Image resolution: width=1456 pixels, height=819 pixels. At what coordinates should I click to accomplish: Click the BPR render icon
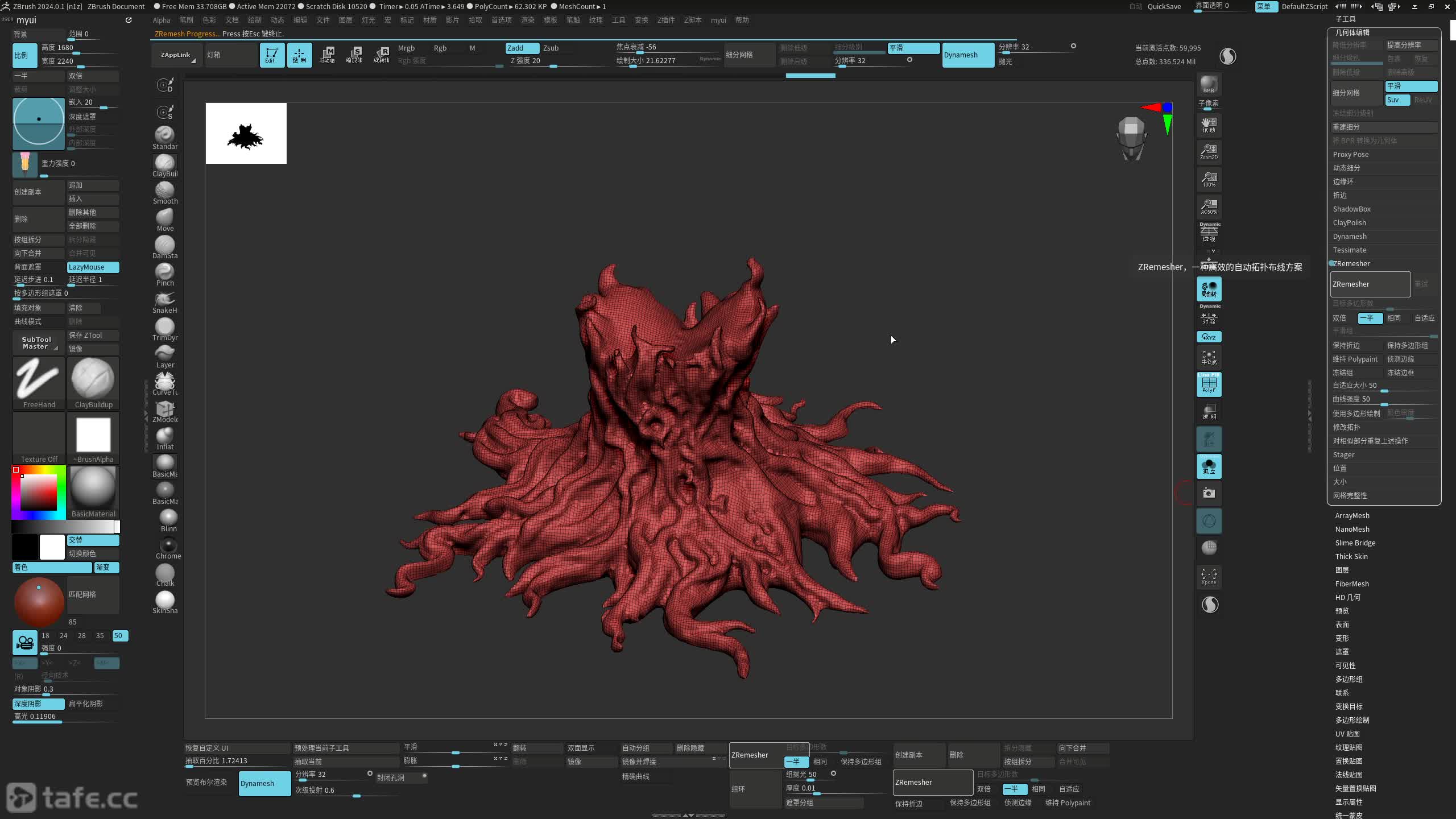[1209, 84]
